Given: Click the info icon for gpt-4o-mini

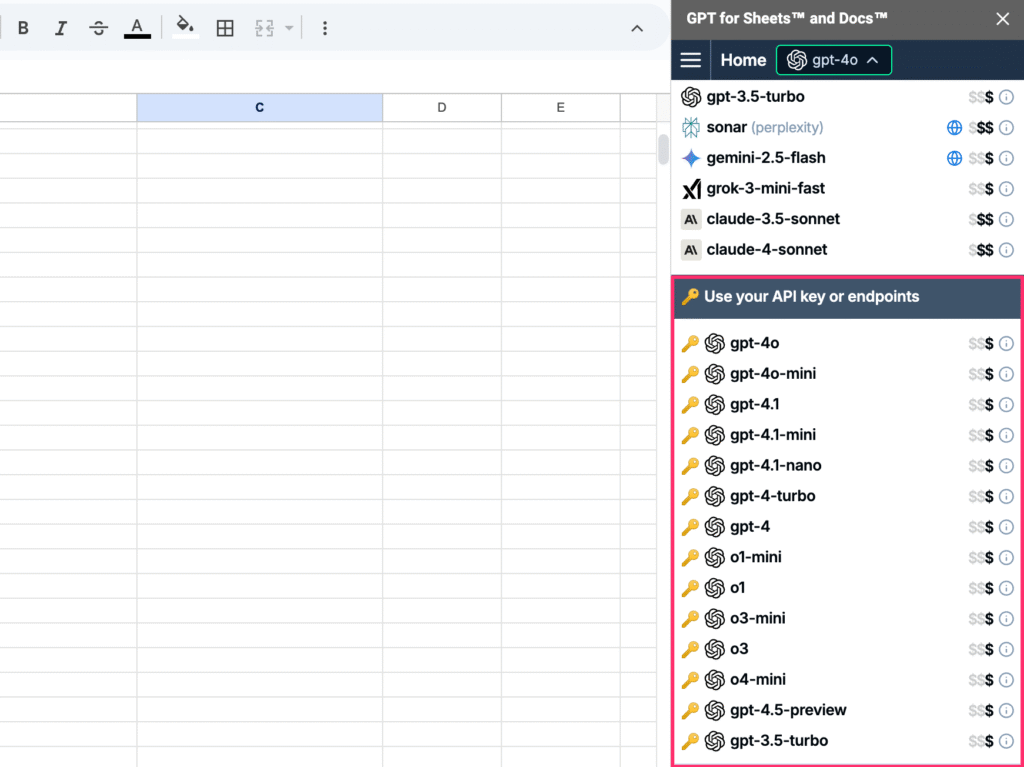Looking at the screenshot, I should click(1006, 374).
